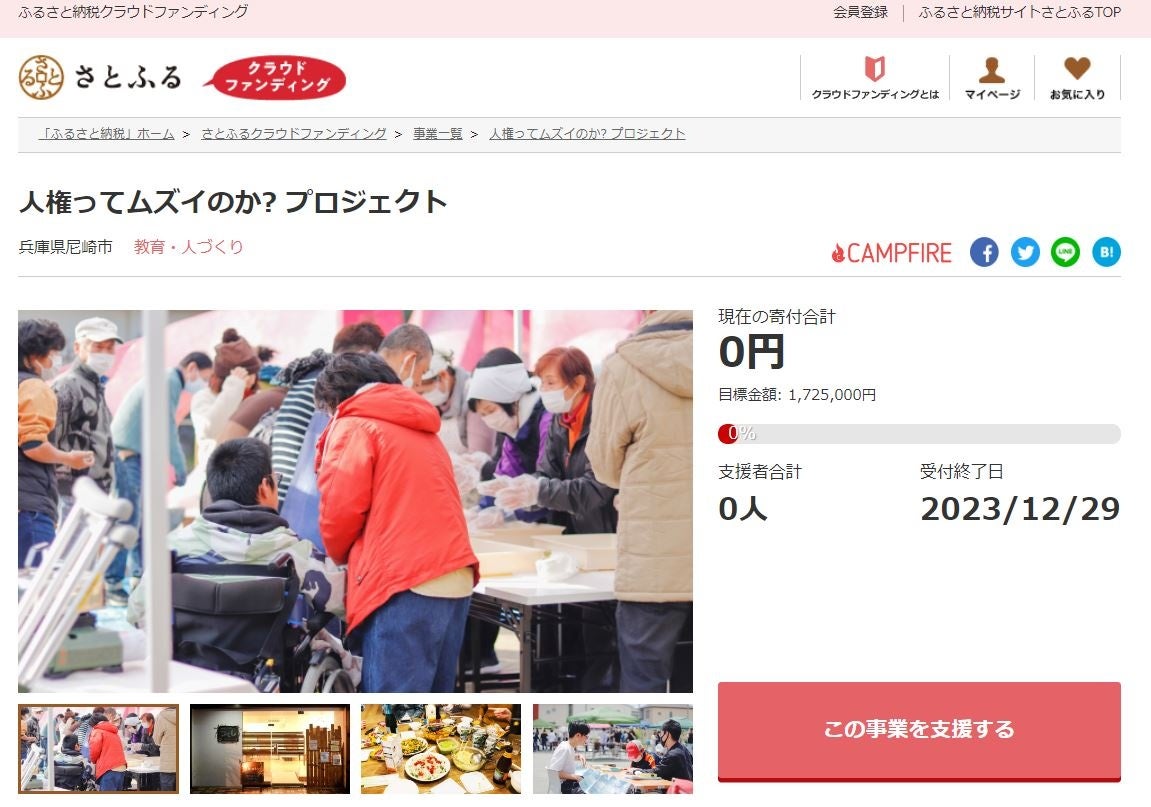Open 事業一覧 breadcrumb link
The height and width of the screenshot is (807, 1151).
(437, 134)
